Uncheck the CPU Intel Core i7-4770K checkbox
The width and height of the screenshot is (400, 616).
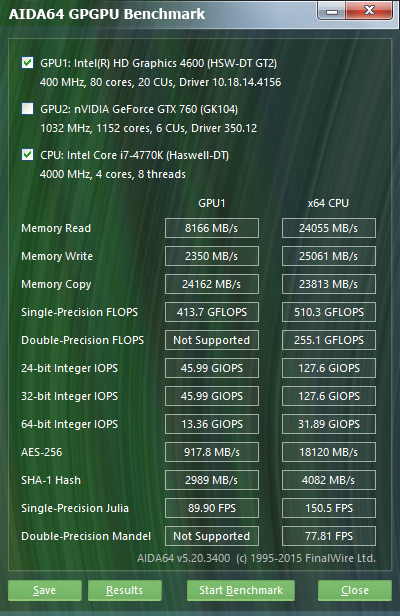tap(28, 155)
